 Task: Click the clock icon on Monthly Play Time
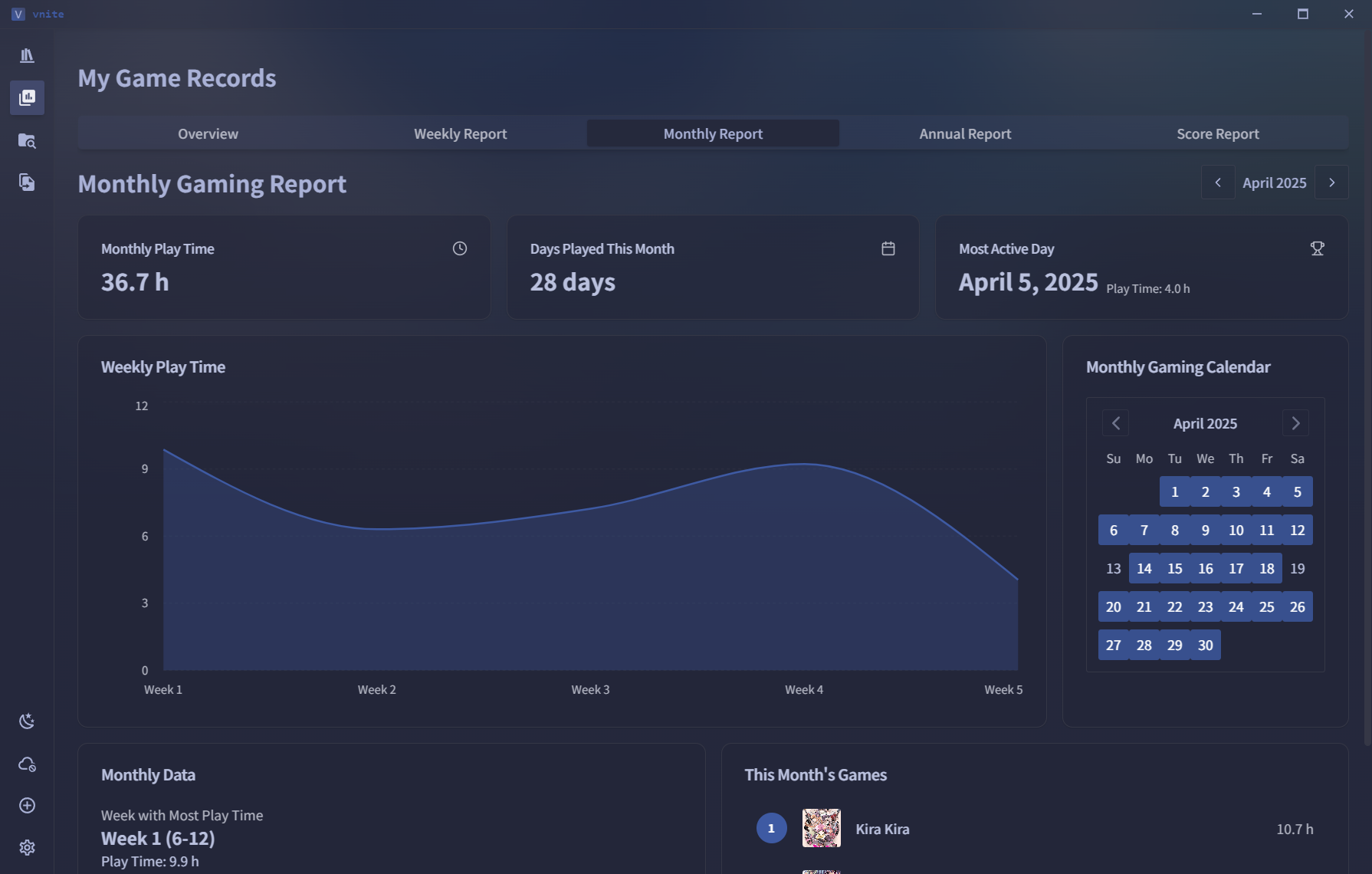(x=460, y=248)
